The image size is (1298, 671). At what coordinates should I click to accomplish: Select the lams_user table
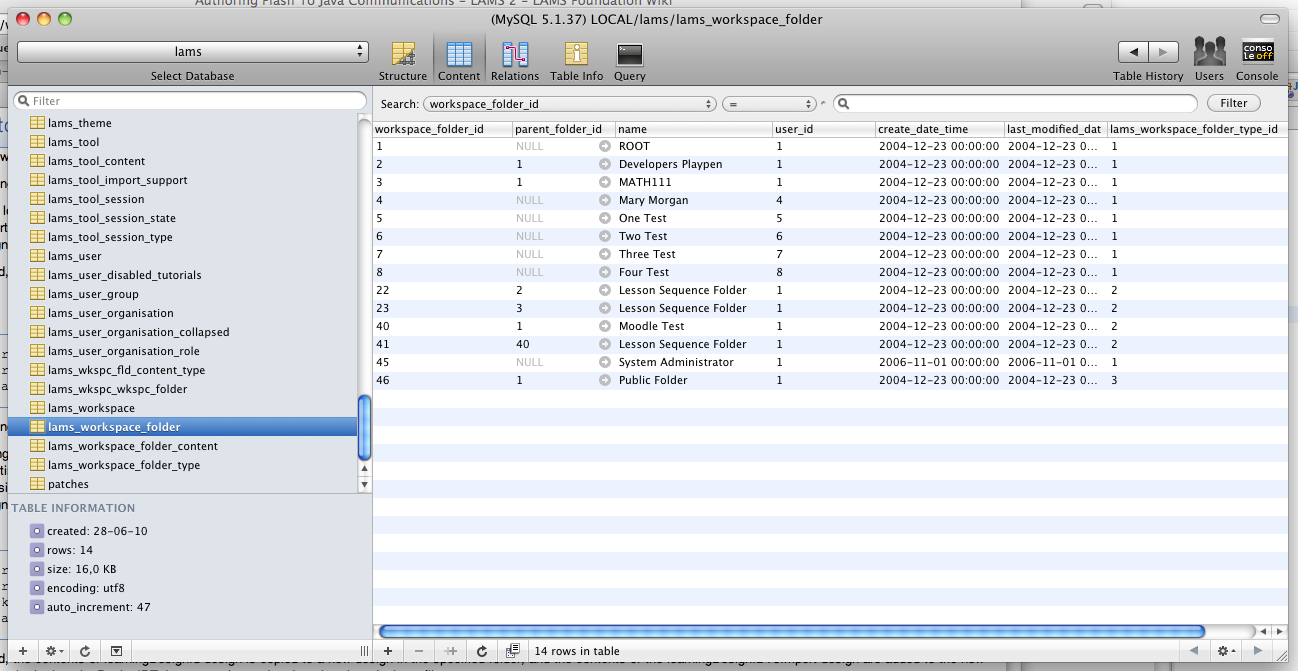(75, 256)
